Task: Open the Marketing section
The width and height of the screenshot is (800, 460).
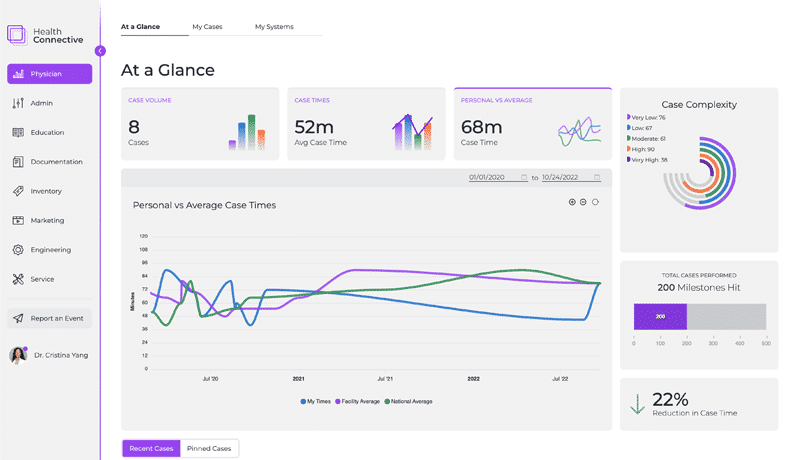Action: click(x=46, y=220)
